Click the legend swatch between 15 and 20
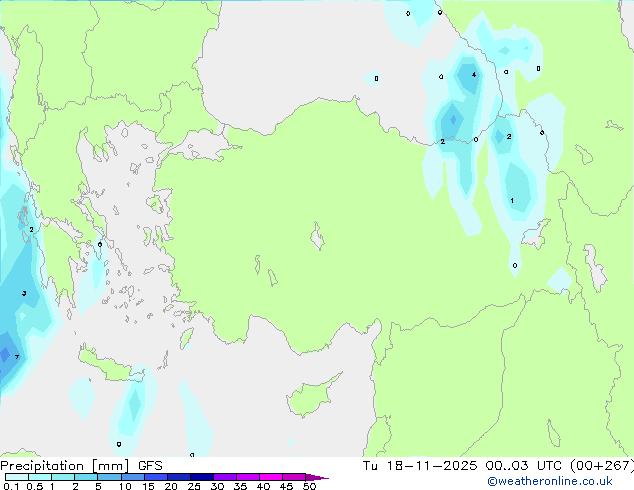Viewport: 634px width, 490px height. click(x=155, y=477)
